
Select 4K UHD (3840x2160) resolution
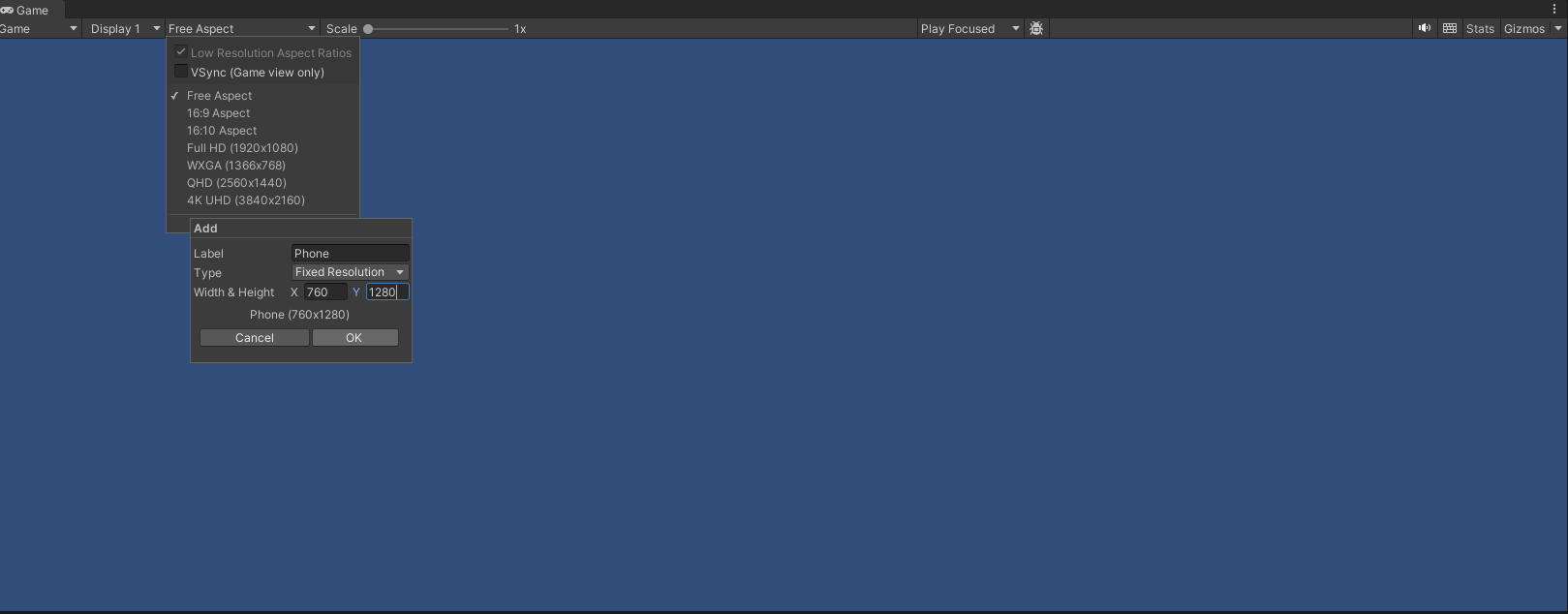262,200
